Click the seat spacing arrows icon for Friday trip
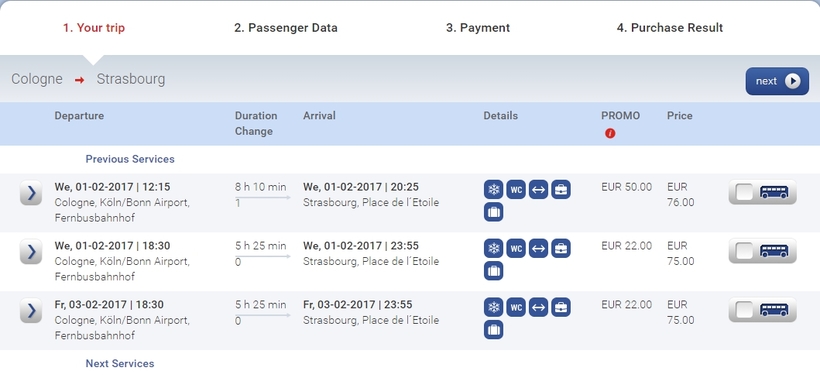 click(x=538, y=307)
